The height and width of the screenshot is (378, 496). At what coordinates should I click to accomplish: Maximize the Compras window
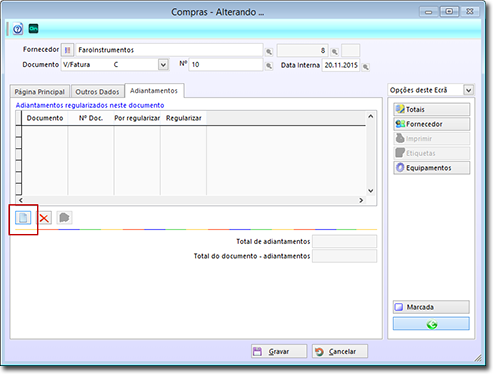pyautogui.click(x=449, y=12)
